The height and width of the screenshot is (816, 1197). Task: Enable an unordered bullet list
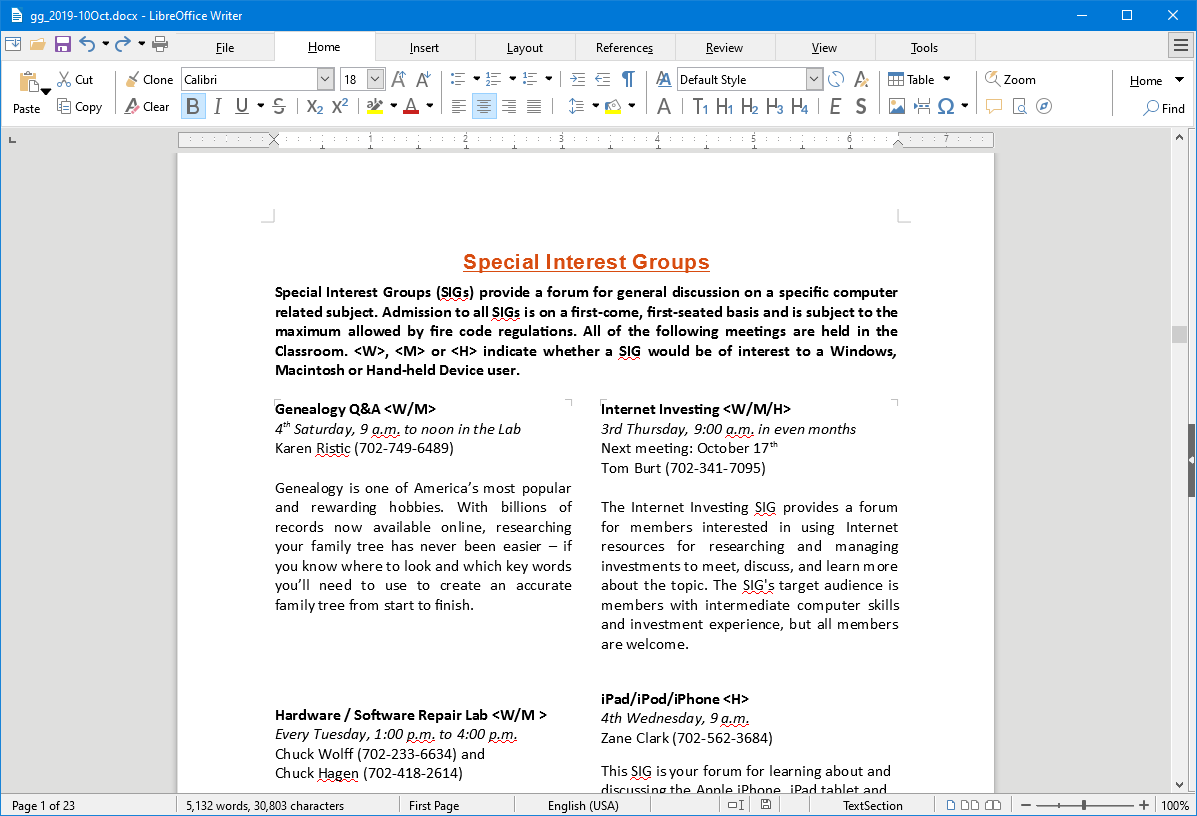(457, 78)
